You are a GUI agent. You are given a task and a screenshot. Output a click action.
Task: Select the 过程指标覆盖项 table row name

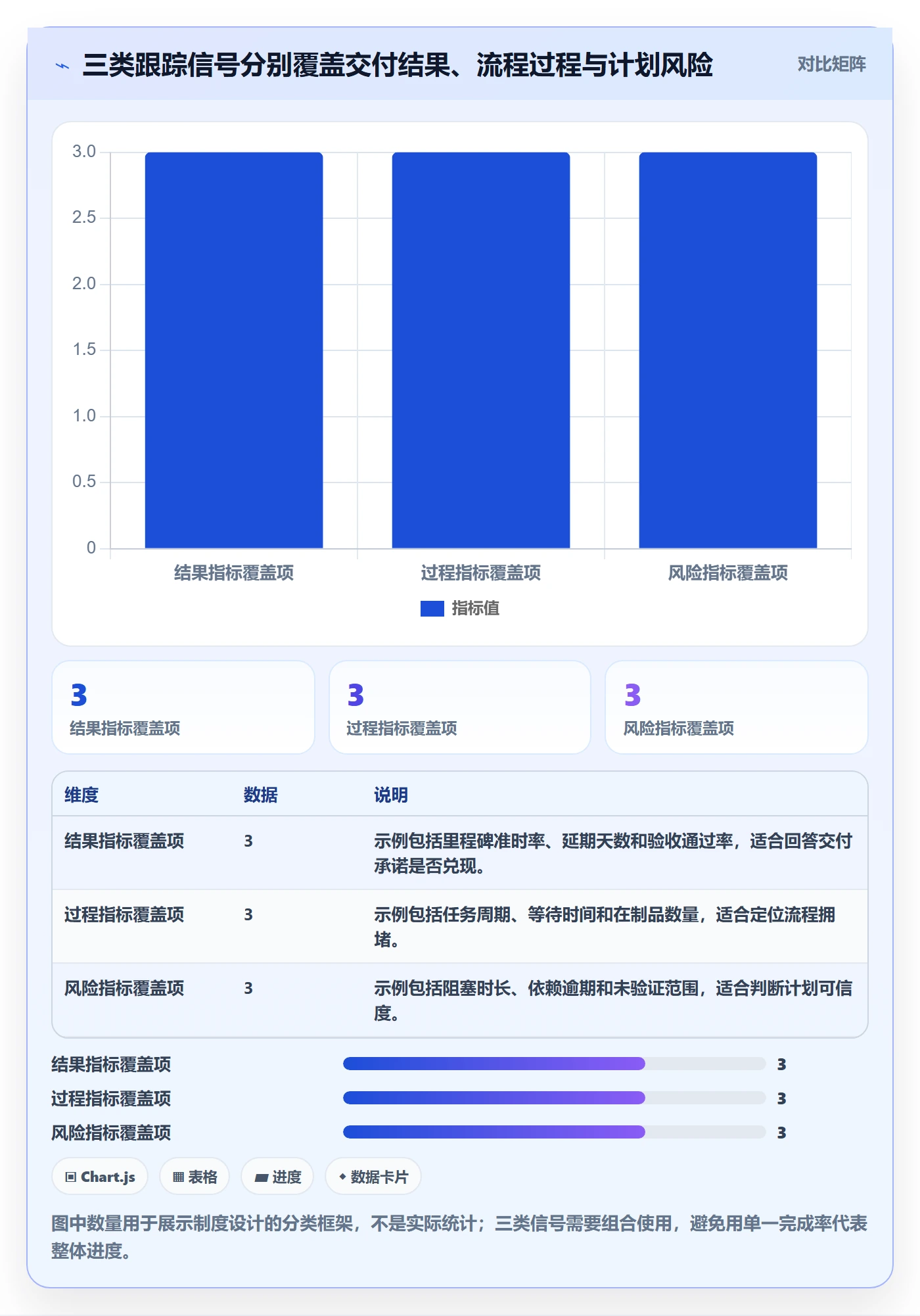tap(124, 914)
